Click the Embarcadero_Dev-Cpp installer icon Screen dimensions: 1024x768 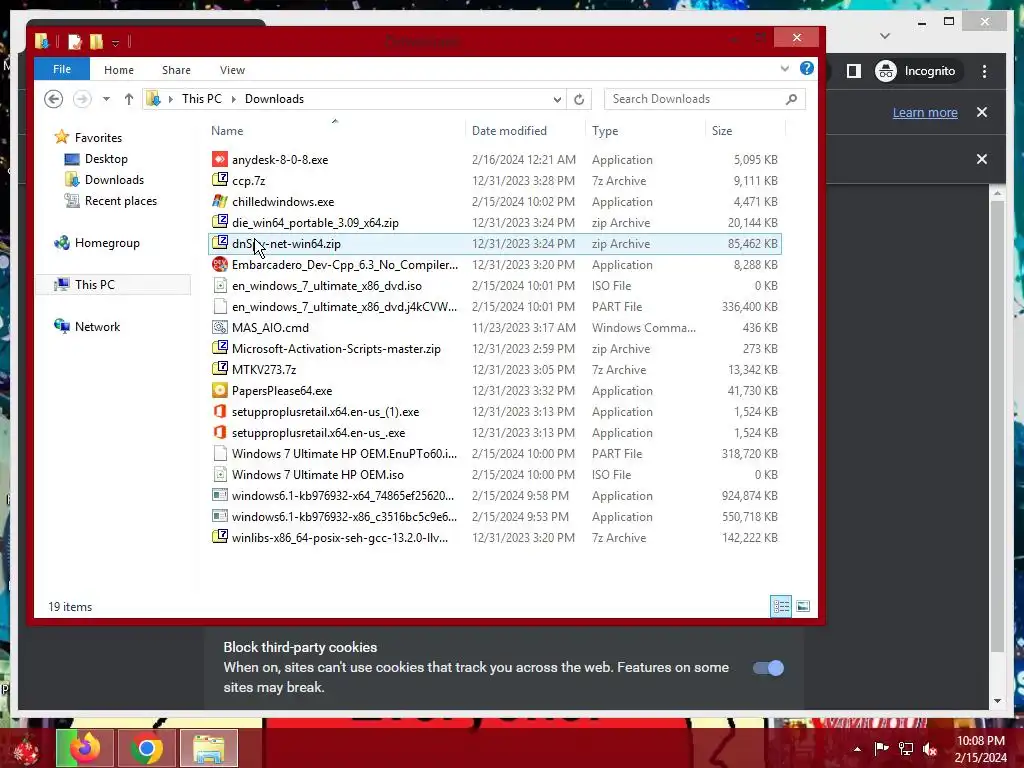tap(220, 264)
